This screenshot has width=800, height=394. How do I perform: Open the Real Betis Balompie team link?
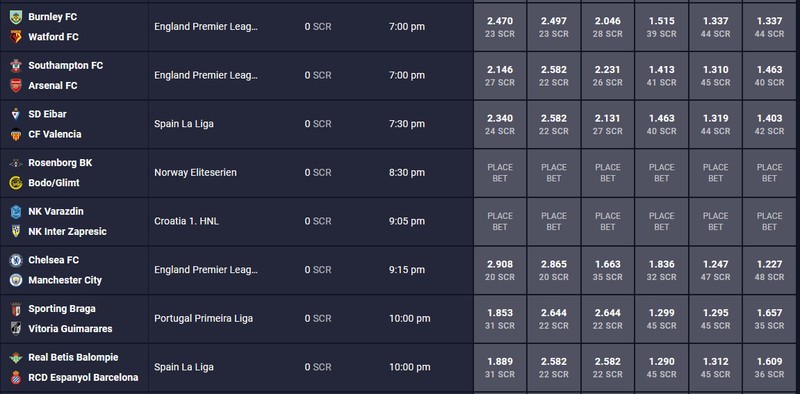tap(73, 357)
